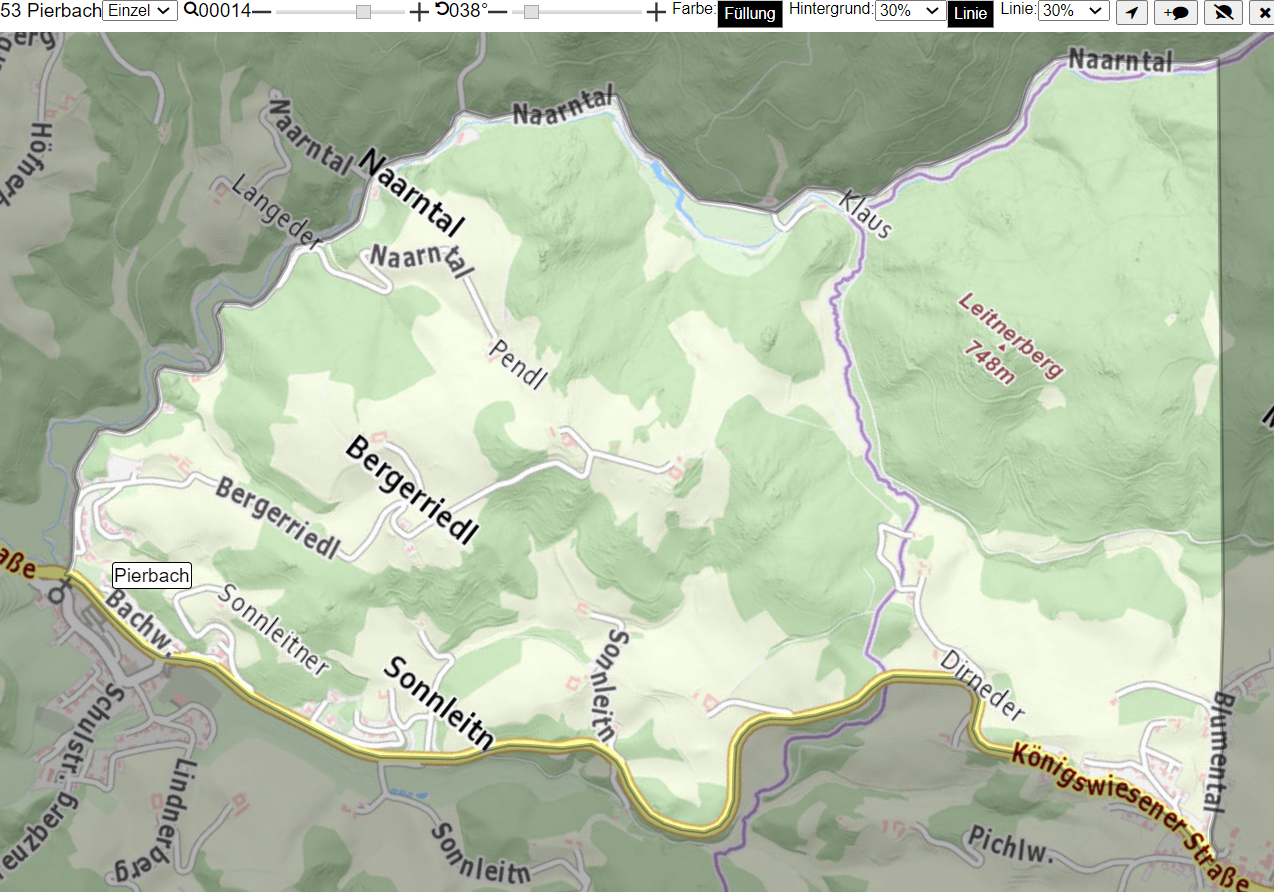Click the add comment bubble icon

tap(1176, 12)
